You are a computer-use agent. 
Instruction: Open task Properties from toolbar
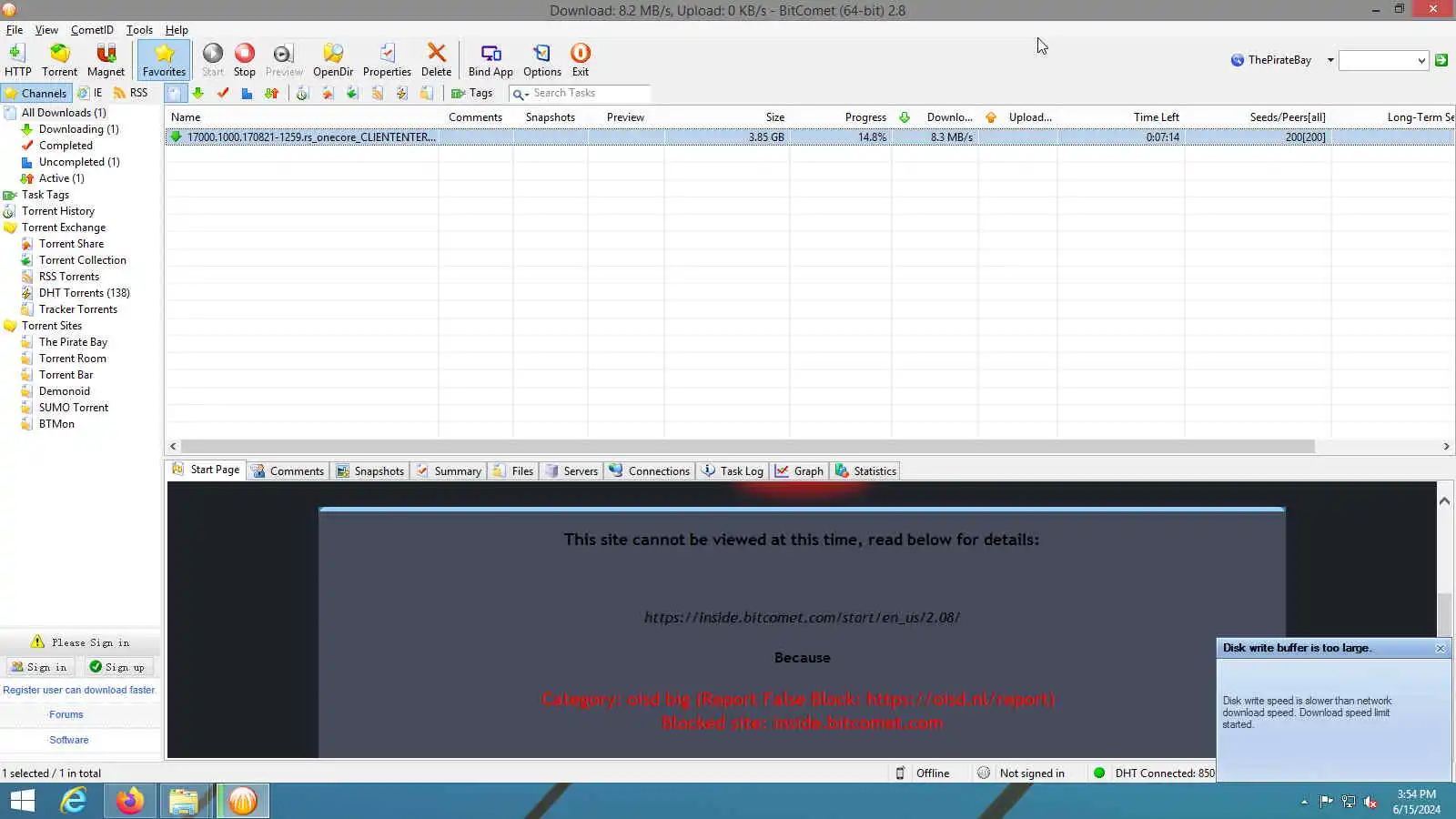[x=387, y=60]
